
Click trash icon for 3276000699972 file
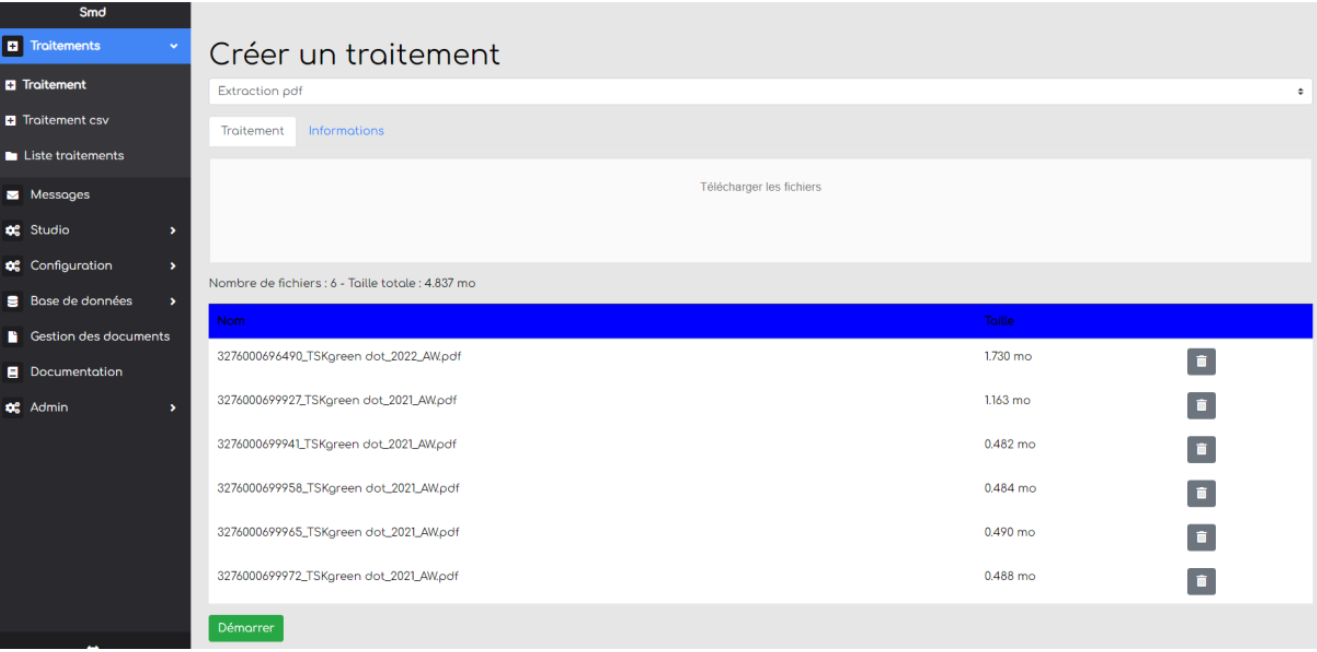coord(1201,581)
